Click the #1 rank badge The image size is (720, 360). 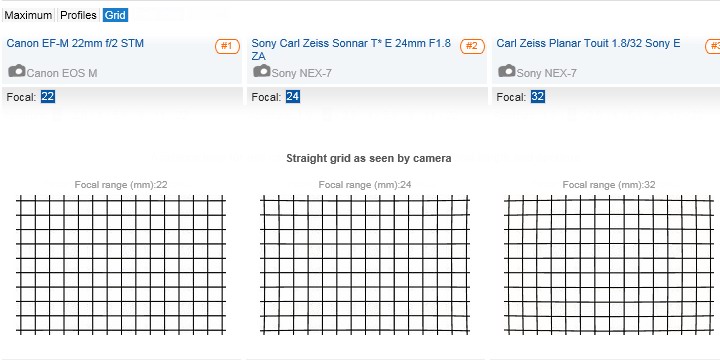pyautogui.click(x=227, y=46)
